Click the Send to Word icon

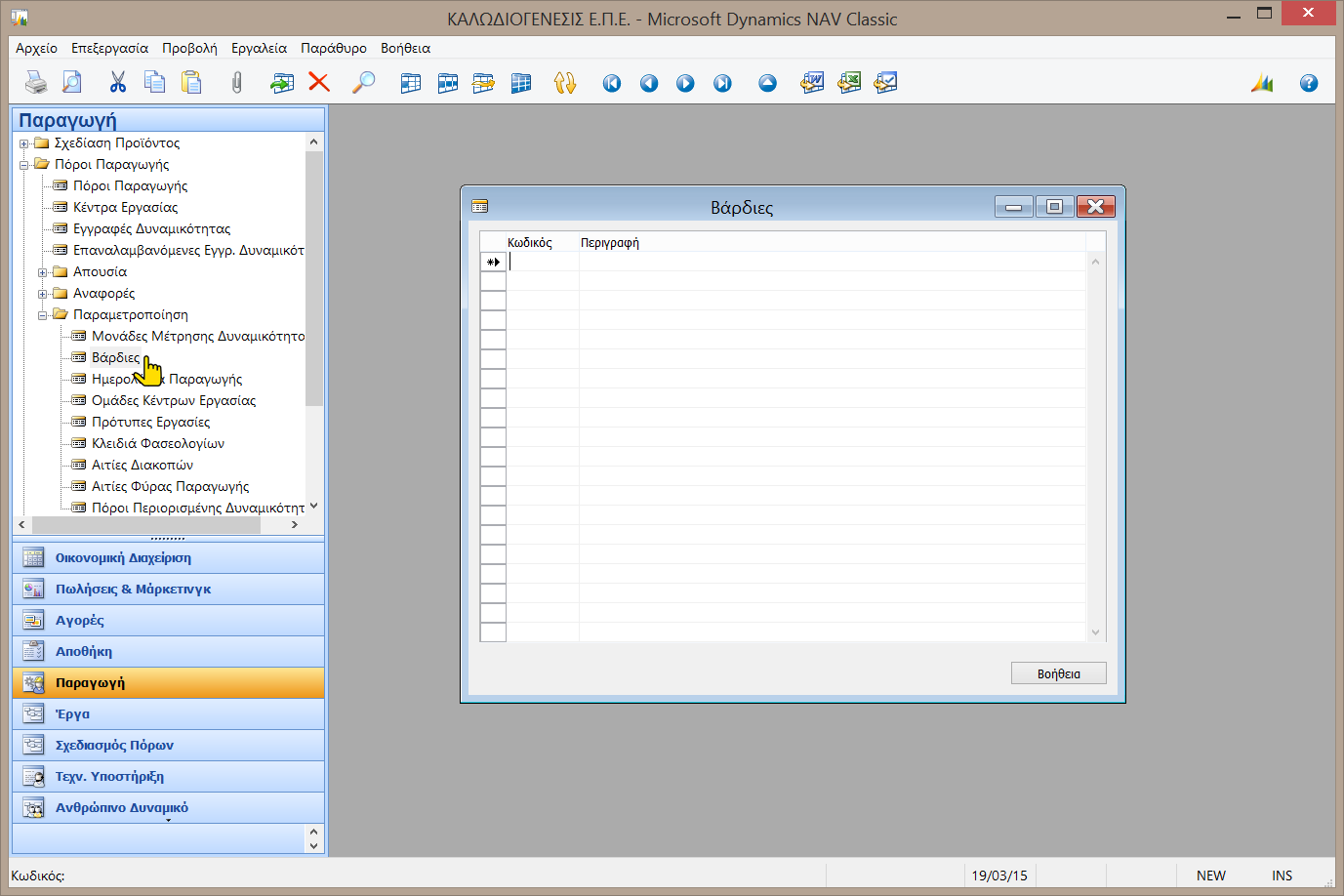(x=812, y=83)
